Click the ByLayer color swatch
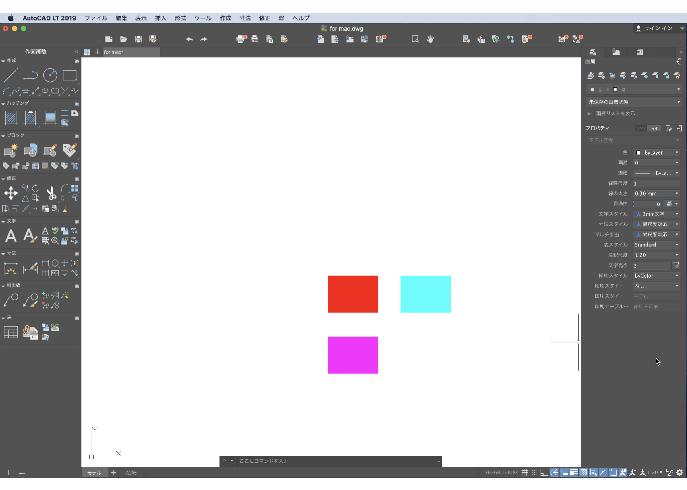This screenshot has width=687, height=490. [x=638, y=153]
